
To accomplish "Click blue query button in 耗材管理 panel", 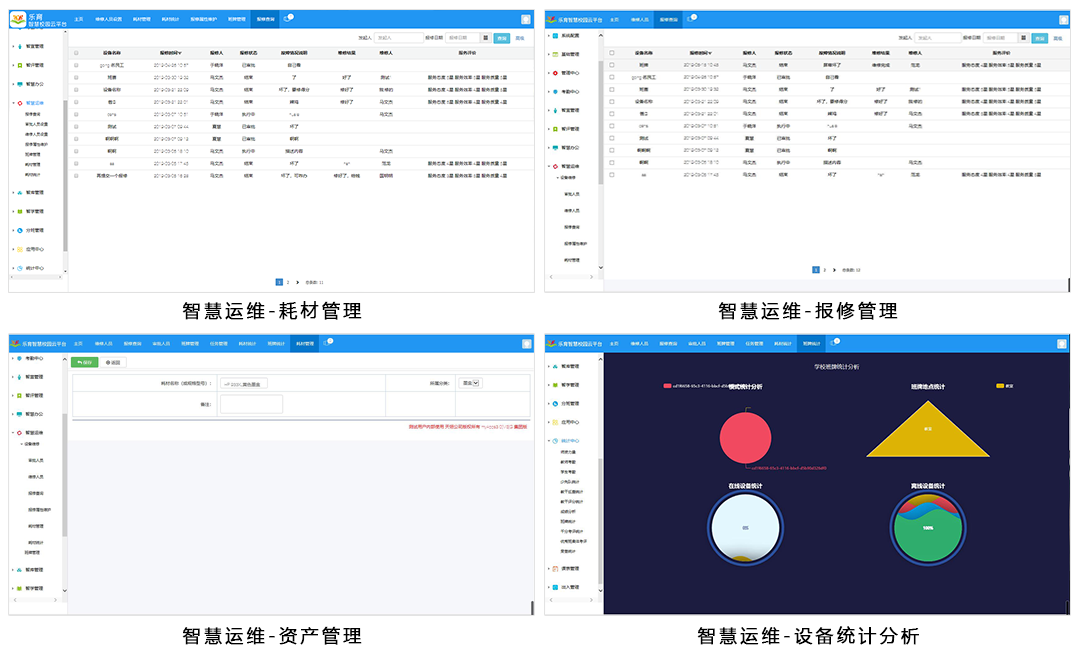I will click(502, 38).
